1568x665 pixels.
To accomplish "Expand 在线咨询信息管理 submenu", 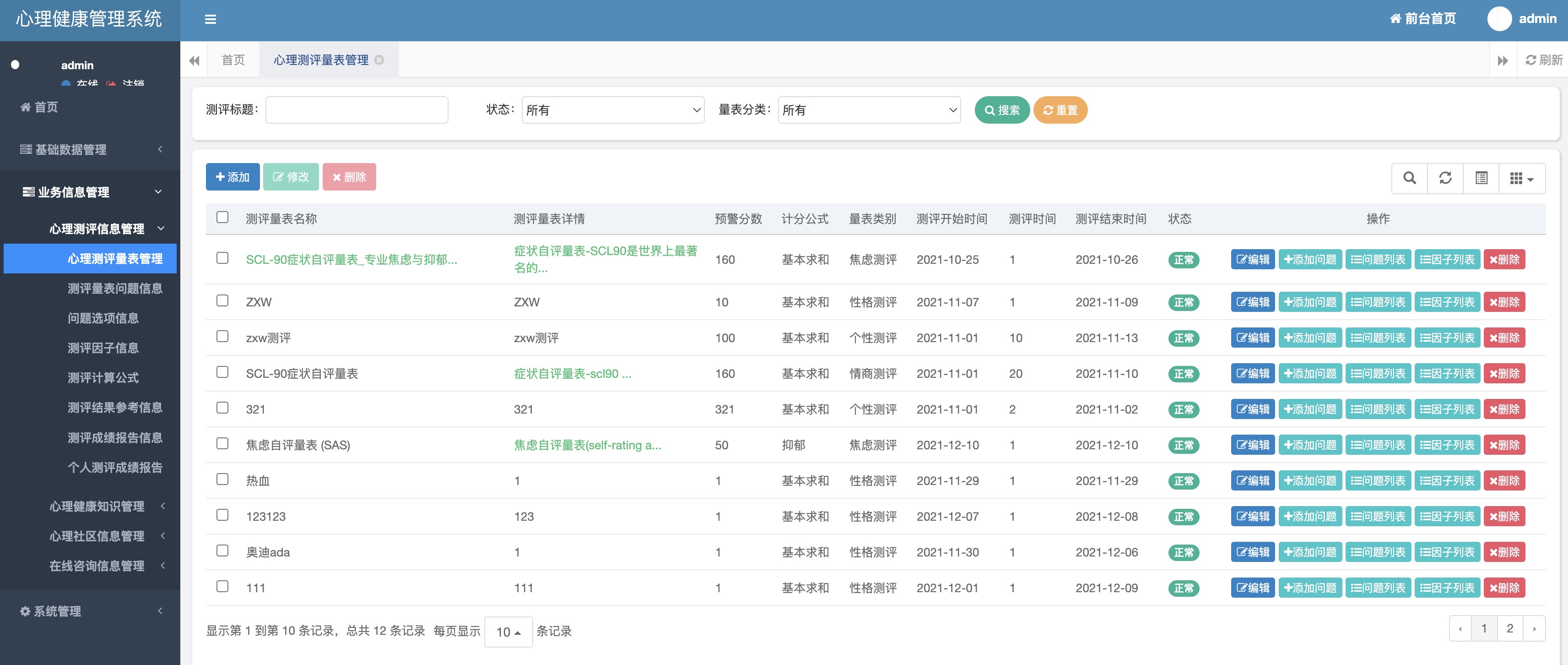I will [x=90, y=566].
